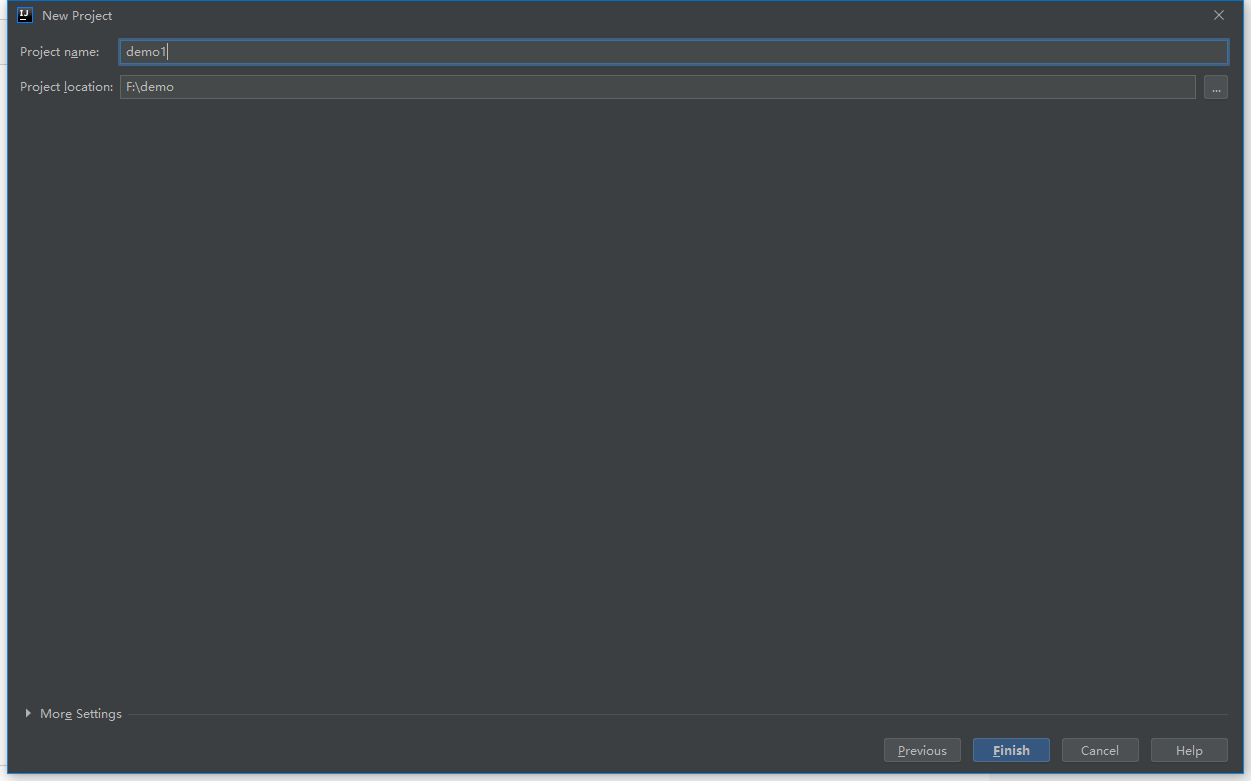Click the "New Project" window title text
Image resolution: width=1251 pixels, height=781 pixels.
77,16
